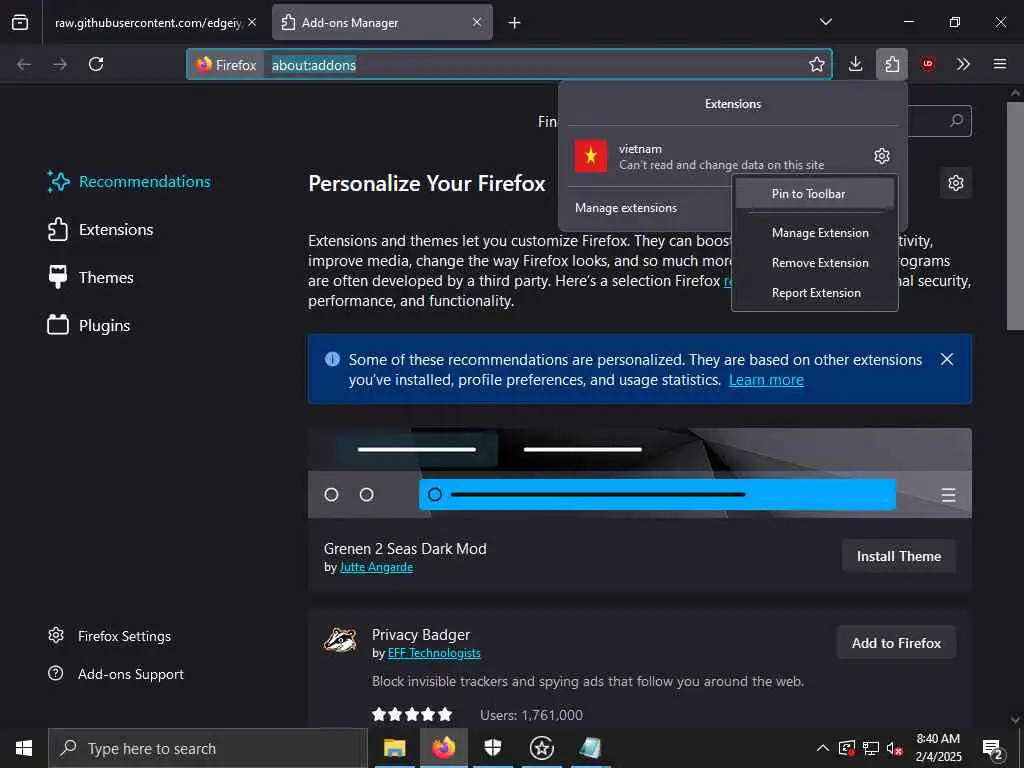
Task: Choose Pin to Toolbar from context menu
Action: coord(814,194)
